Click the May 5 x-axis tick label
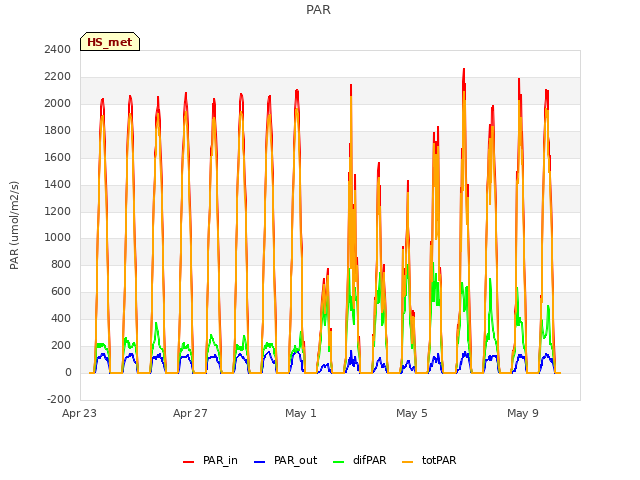The width and height of the screenshot is (640, 480). coord(412,413)
